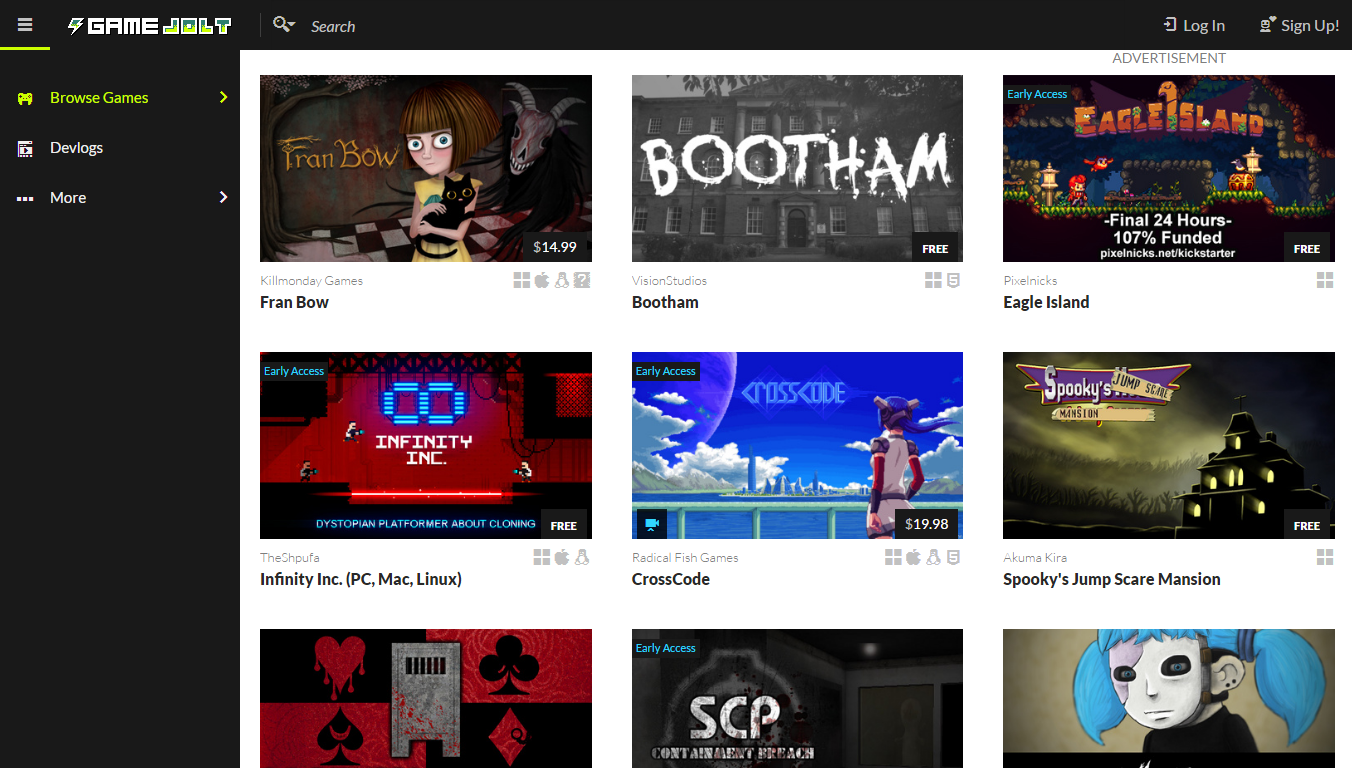
Task: Click the Windows icon for Fran Bow
Action: click(x=522, y=280)
